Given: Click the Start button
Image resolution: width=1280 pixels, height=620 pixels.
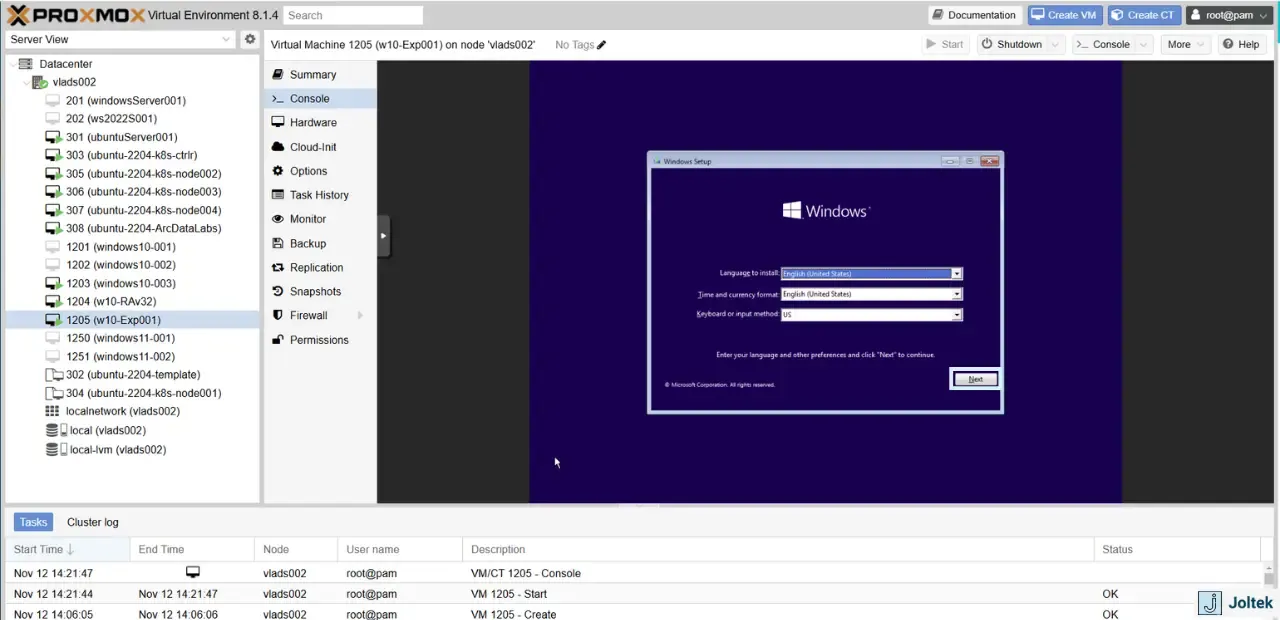Looking at the screenshot, I should tap(945, 44).
